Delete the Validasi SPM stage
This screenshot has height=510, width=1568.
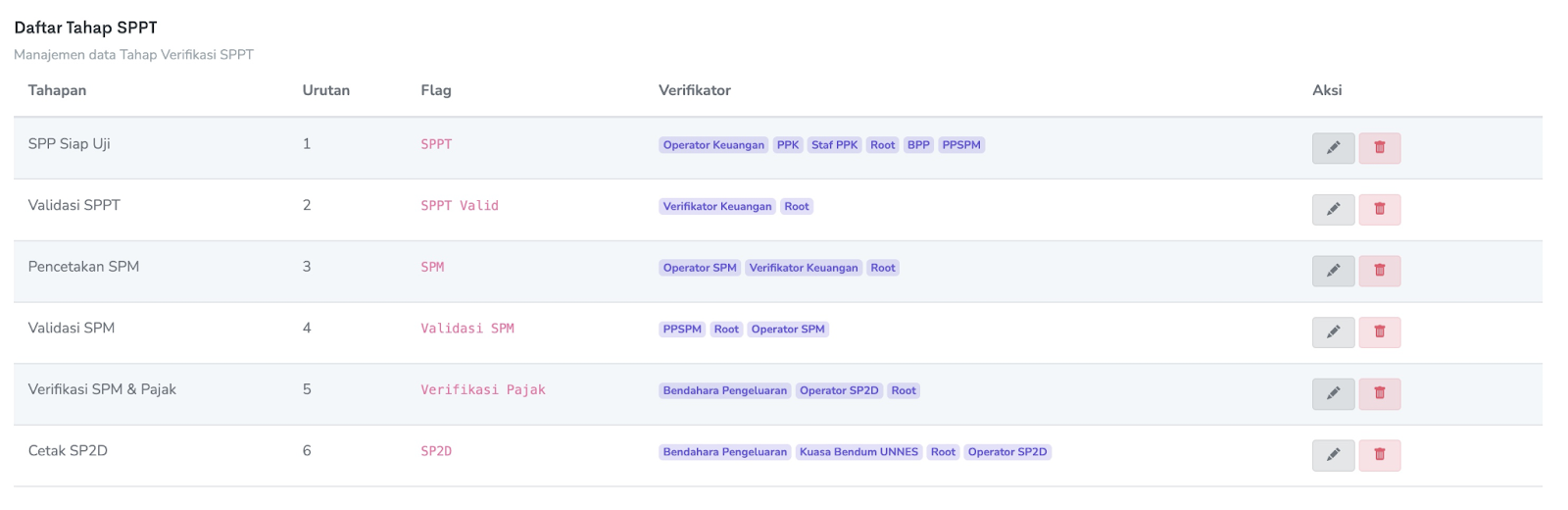1379,331
